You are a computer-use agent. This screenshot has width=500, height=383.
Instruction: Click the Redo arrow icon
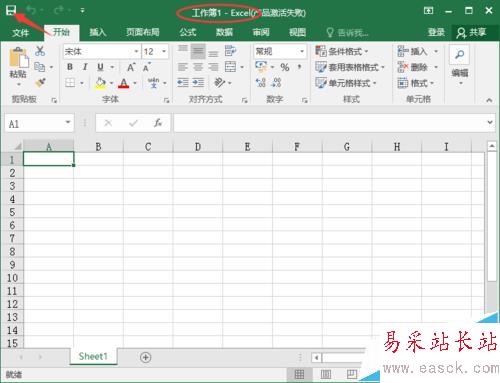coord(59,10)
